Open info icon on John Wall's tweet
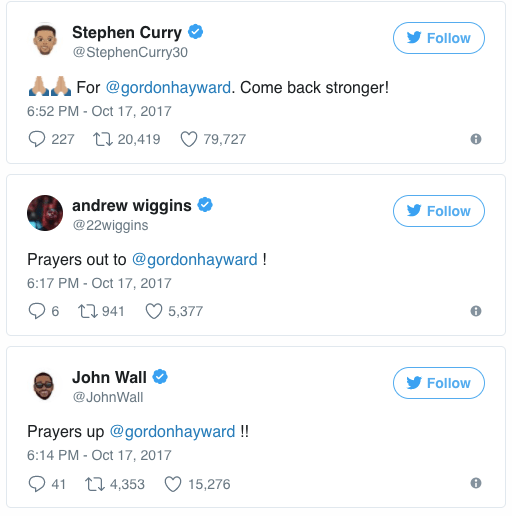 (476, 483)
